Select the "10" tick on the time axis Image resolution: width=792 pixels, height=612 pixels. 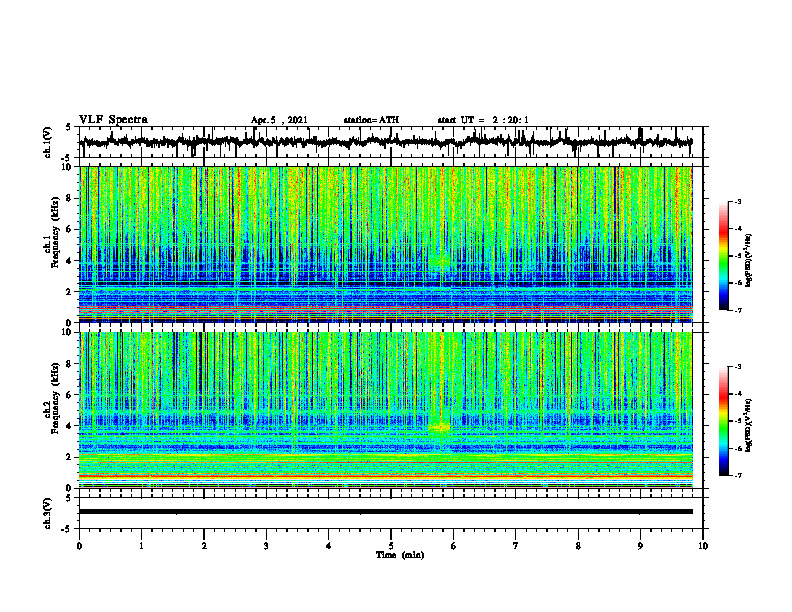coord(703,546)
